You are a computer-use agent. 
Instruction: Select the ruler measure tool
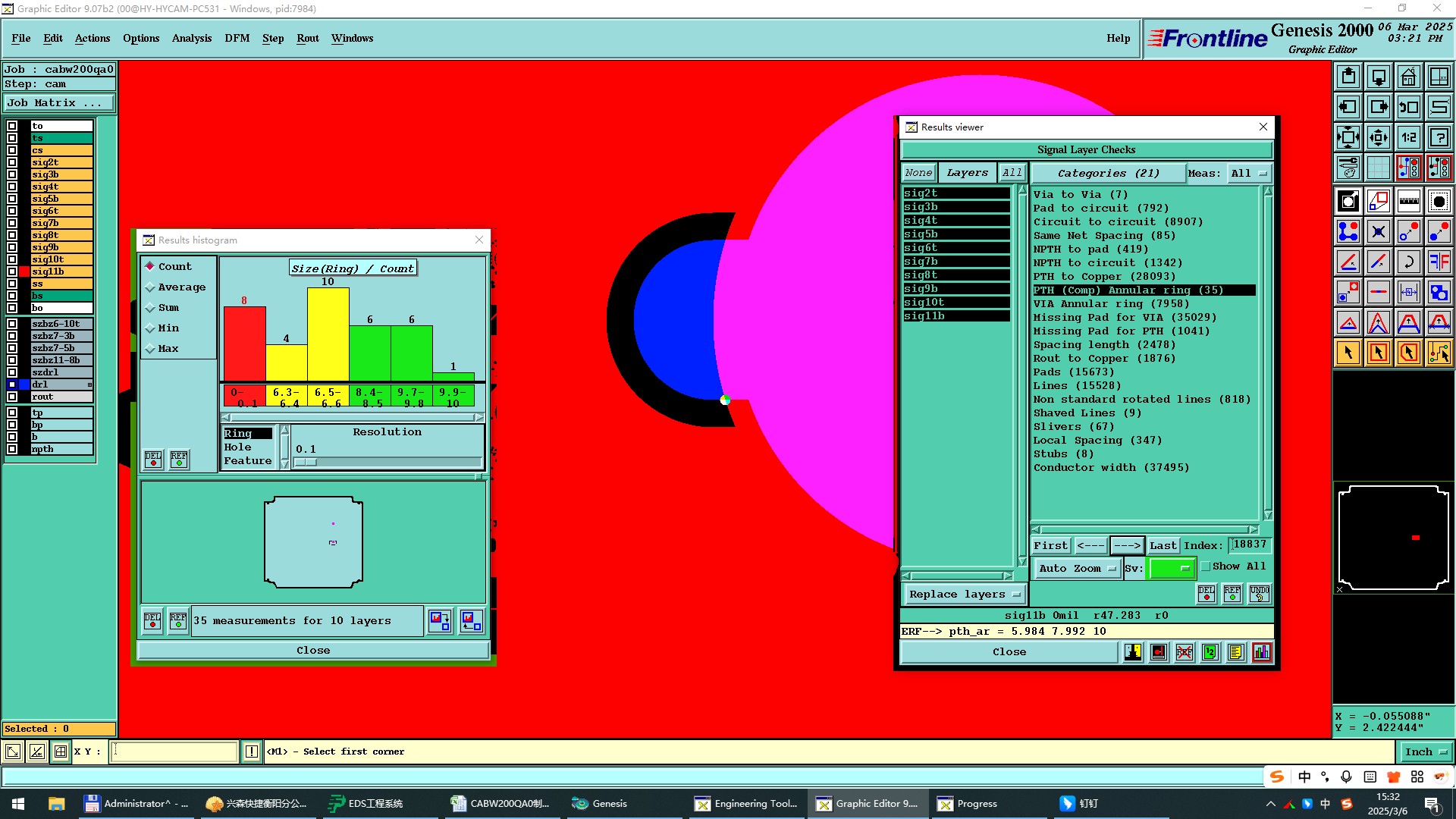tap(1408, 201)
